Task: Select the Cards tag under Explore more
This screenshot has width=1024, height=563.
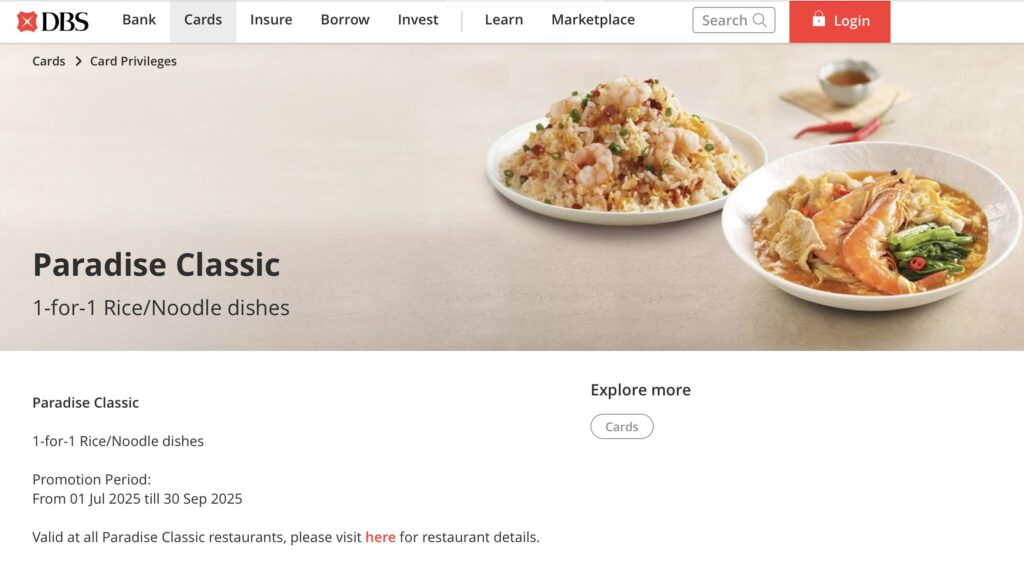Action: point(622,426)
